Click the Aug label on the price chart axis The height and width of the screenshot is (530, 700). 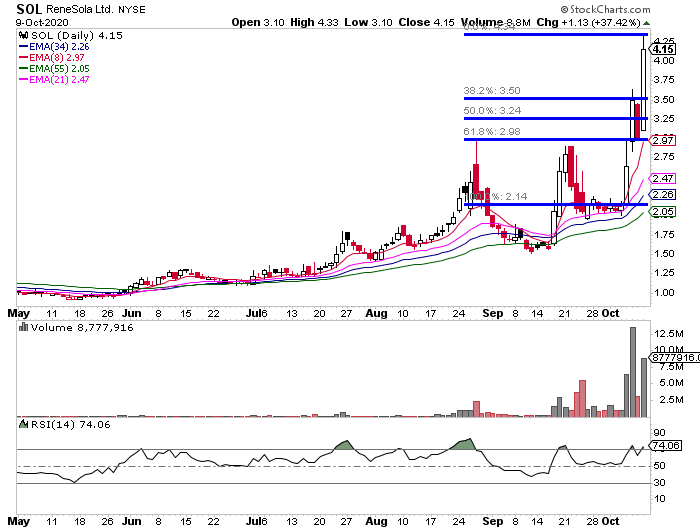(376, 313)
